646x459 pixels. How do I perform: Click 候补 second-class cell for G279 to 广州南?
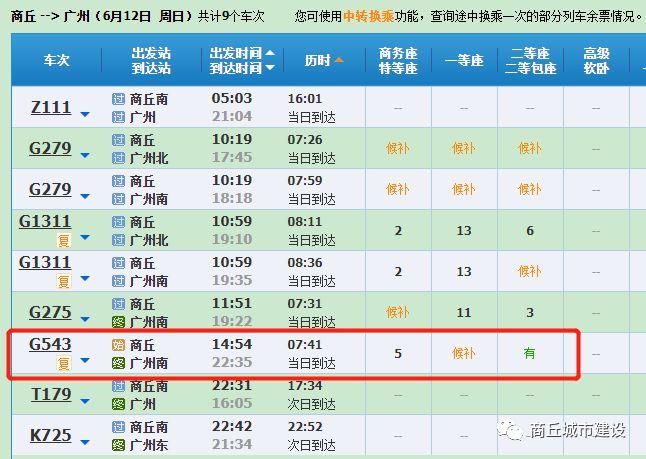pyautogui.click(x=530, y=190)
